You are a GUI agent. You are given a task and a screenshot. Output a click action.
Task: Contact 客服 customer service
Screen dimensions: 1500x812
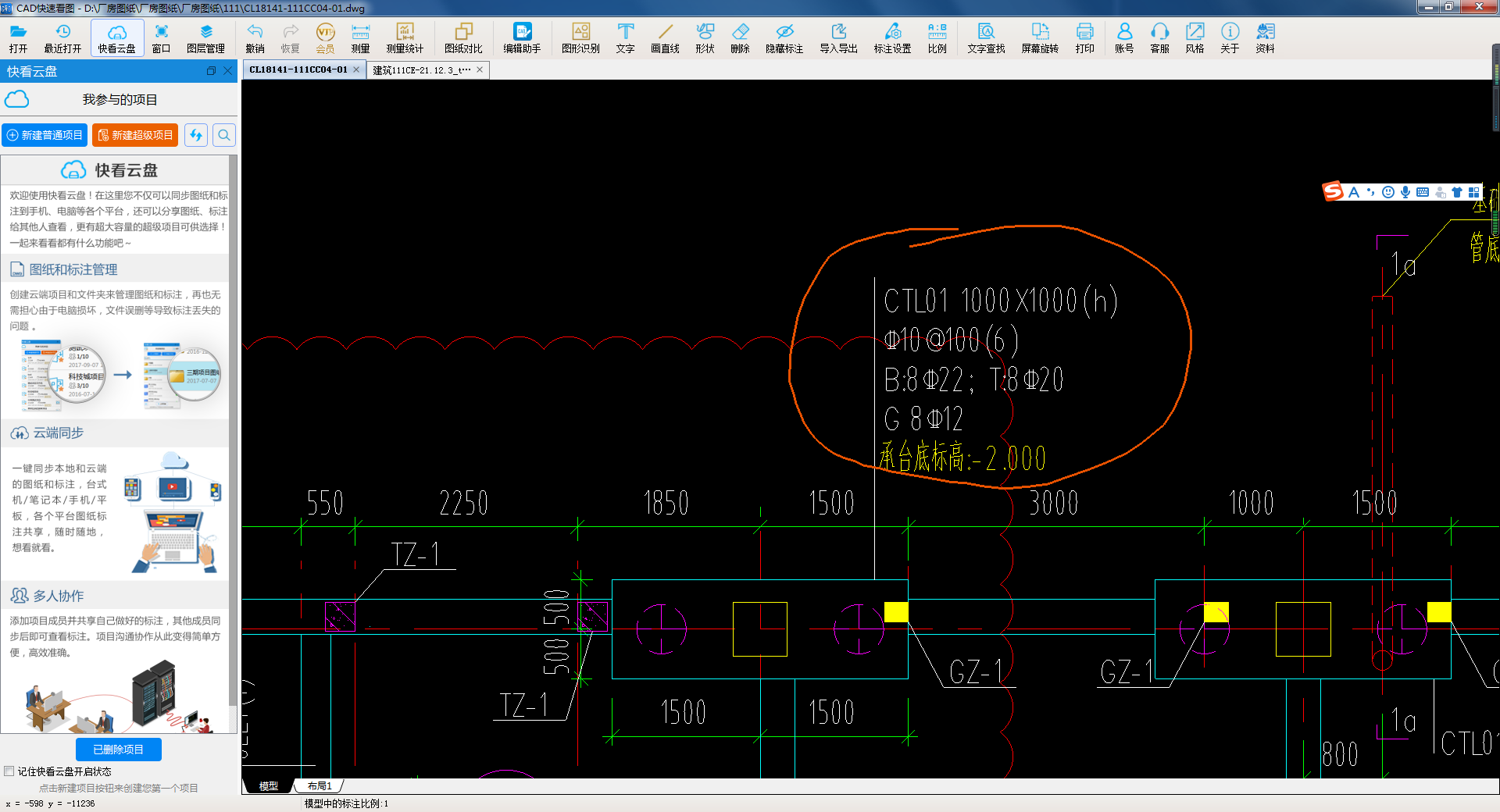(x=1159, y=37)
